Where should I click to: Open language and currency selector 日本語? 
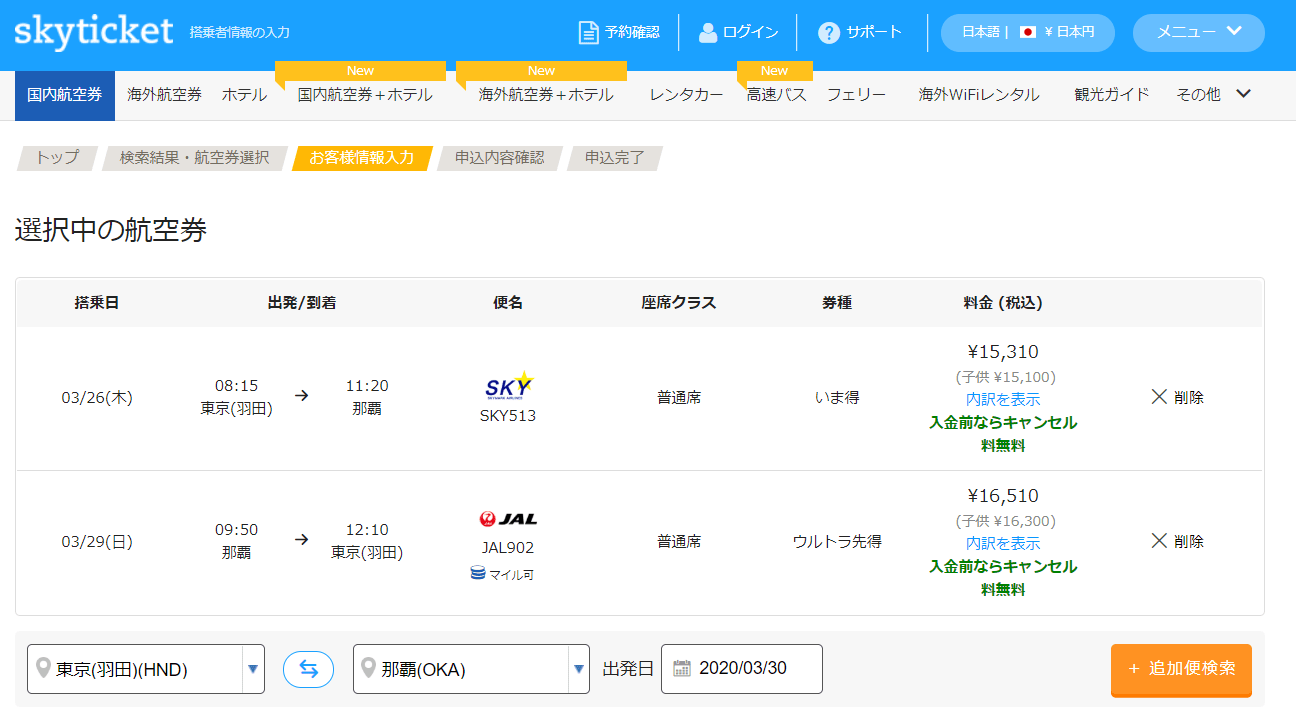[x=1028, y=32]
